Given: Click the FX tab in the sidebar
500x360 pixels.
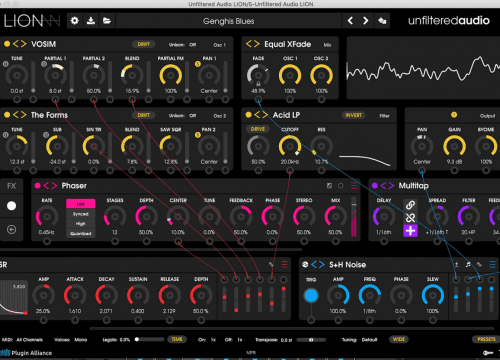Looking at the screenshot, I should click(x=11, y=186).
